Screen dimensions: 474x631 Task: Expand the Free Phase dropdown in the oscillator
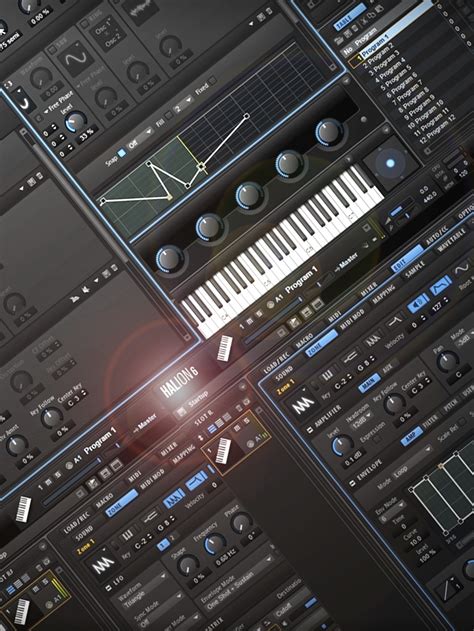pyautogui.click(x=58, y=102)
